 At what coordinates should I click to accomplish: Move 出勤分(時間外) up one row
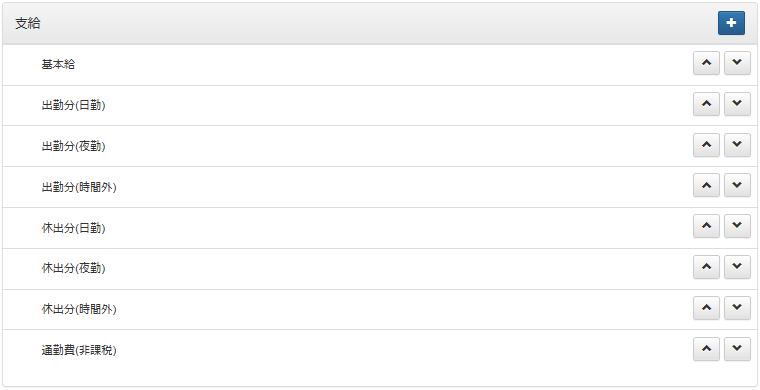click(x=706, y=186)
